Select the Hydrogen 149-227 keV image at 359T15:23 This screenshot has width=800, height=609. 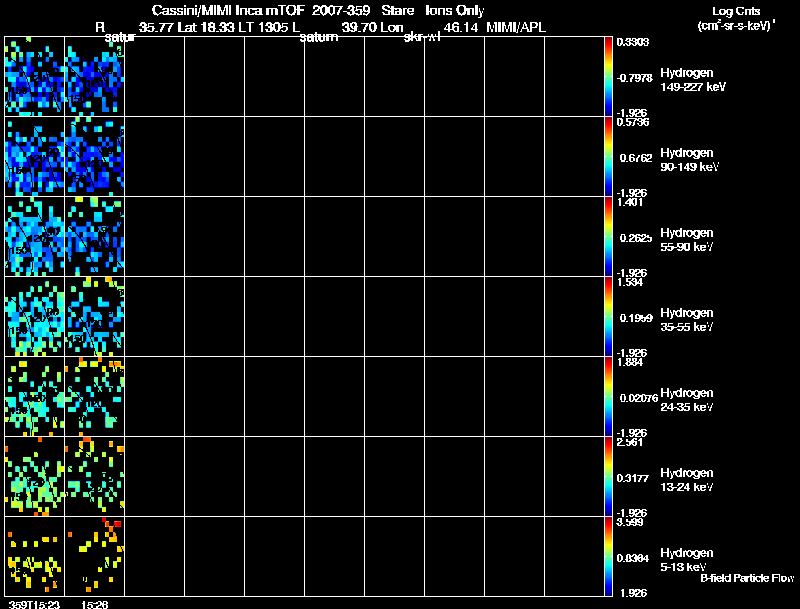[x=35, y=77]
